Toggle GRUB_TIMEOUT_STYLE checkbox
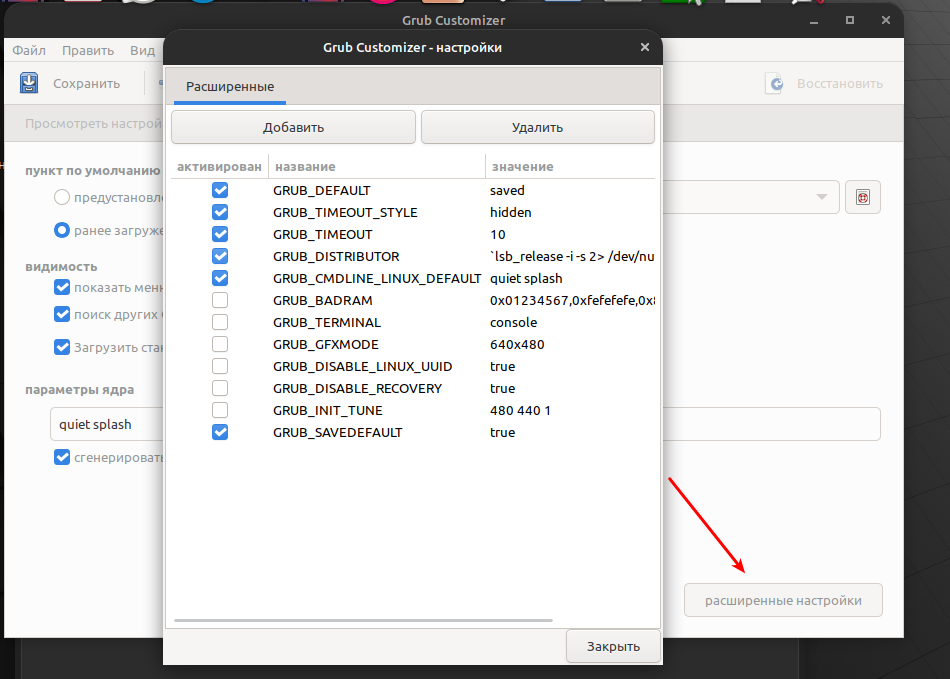This screenshot has width=950, height=679. (x=220, y=212)
